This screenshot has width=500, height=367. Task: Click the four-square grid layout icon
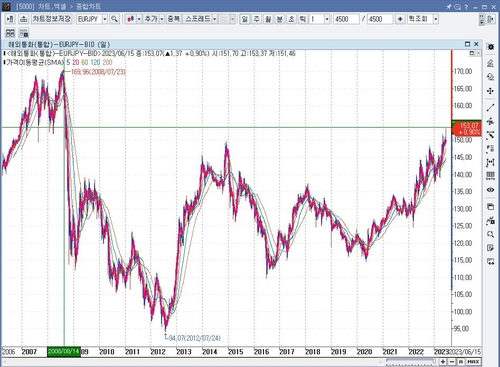10,33
